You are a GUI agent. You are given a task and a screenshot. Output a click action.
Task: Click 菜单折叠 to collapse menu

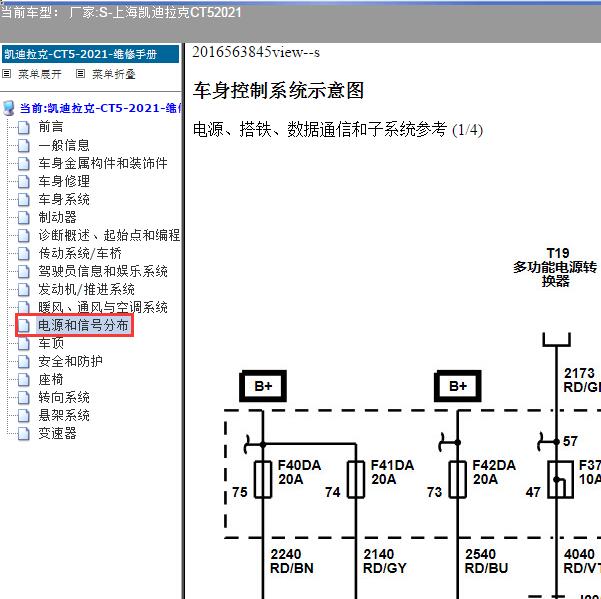click(x=114, y=74)
